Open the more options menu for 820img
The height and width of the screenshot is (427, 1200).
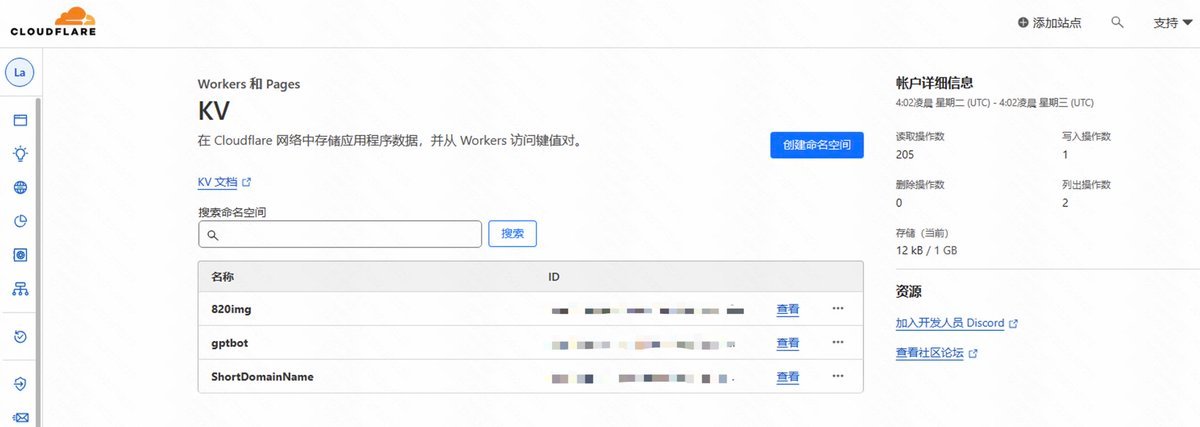838,308
